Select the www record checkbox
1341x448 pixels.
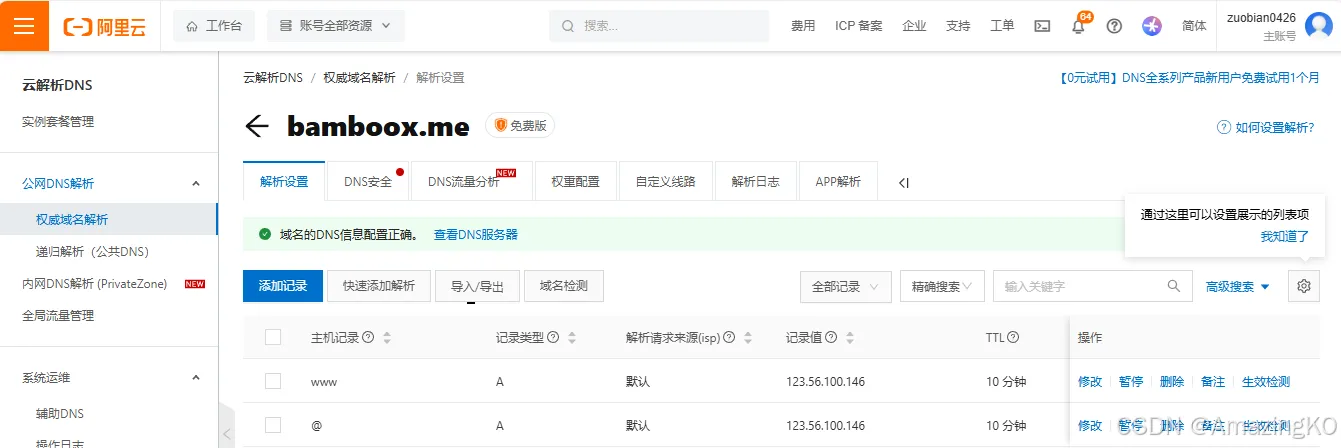pos(273,381)
